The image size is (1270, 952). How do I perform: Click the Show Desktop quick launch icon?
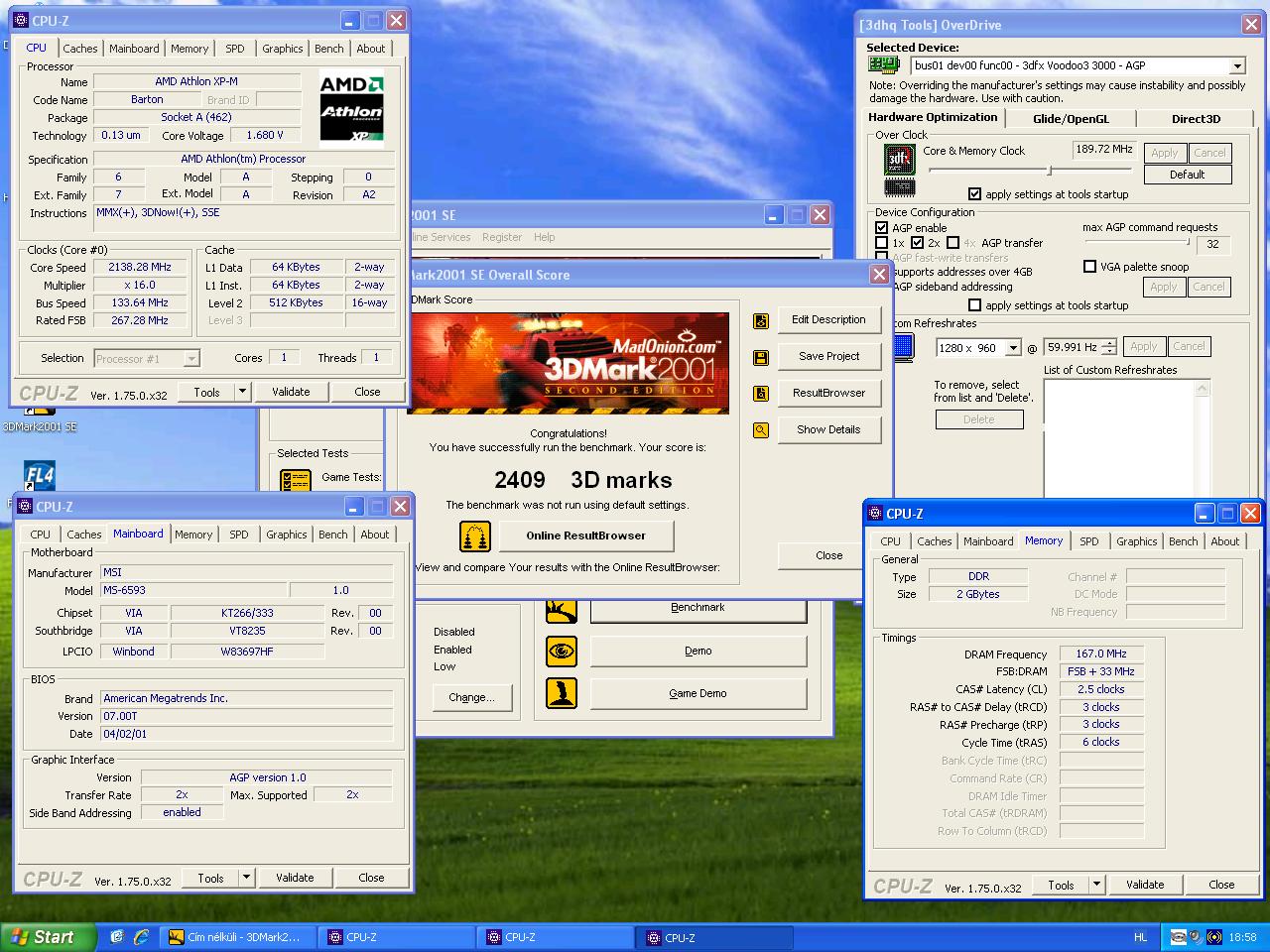(x=116, y=936)
